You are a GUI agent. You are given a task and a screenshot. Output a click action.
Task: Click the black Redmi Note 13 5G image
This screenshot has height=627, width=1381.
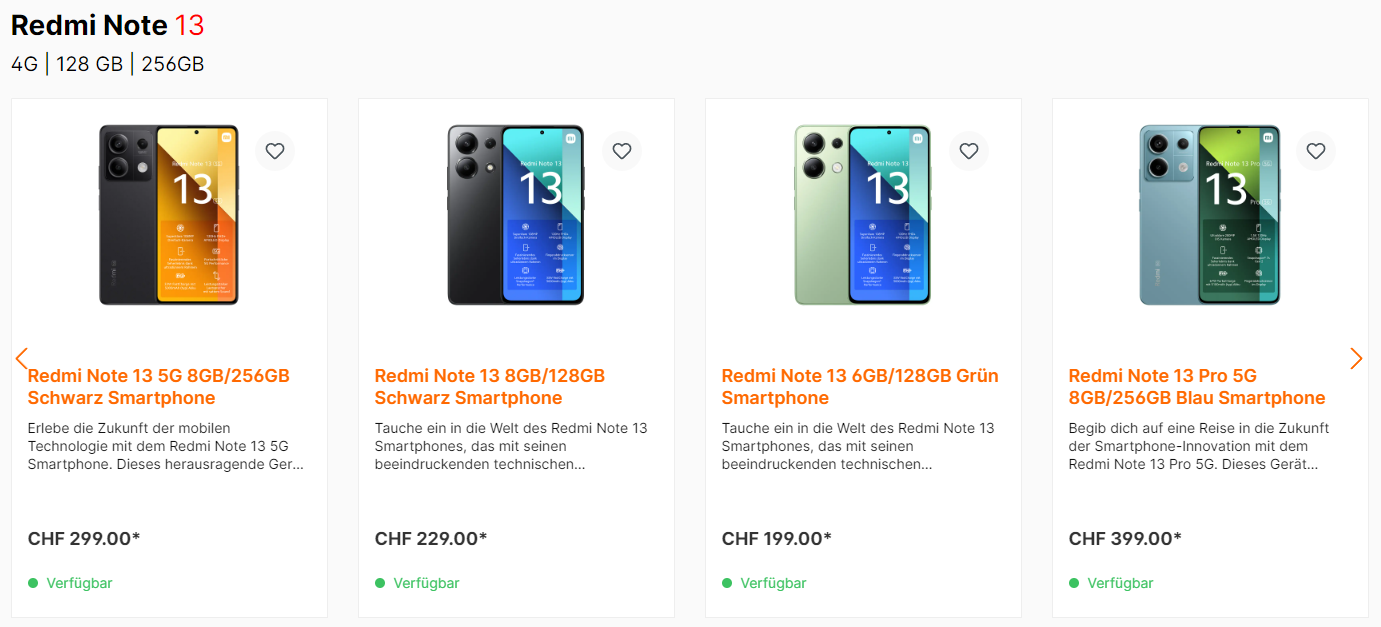coord(168,215)
